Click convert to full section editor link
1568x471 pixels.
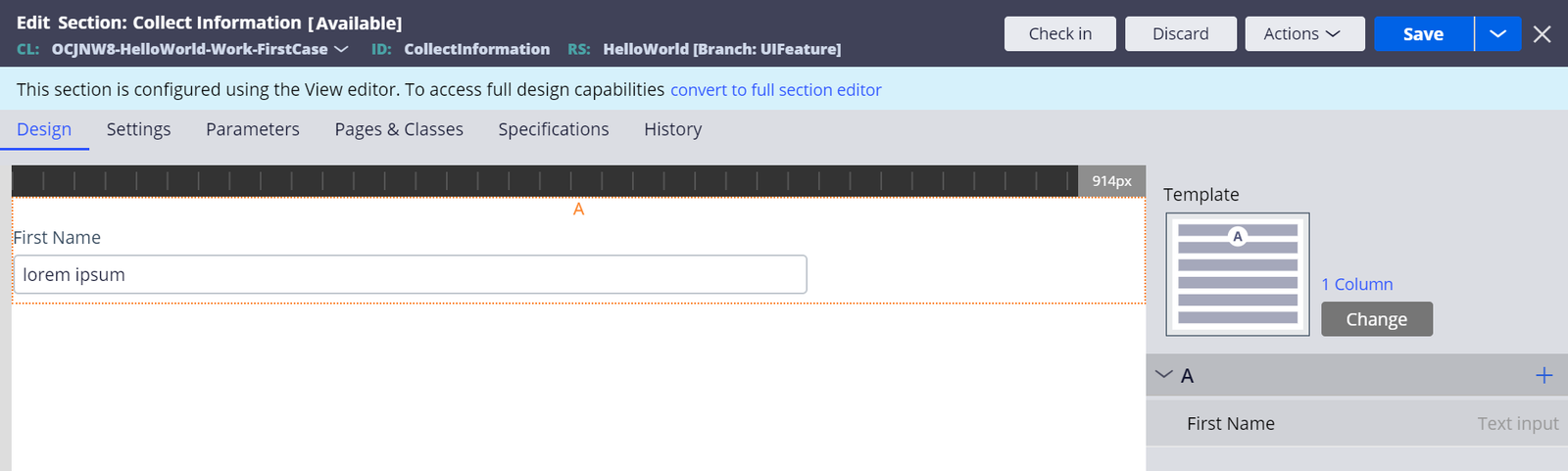(775, 90)
